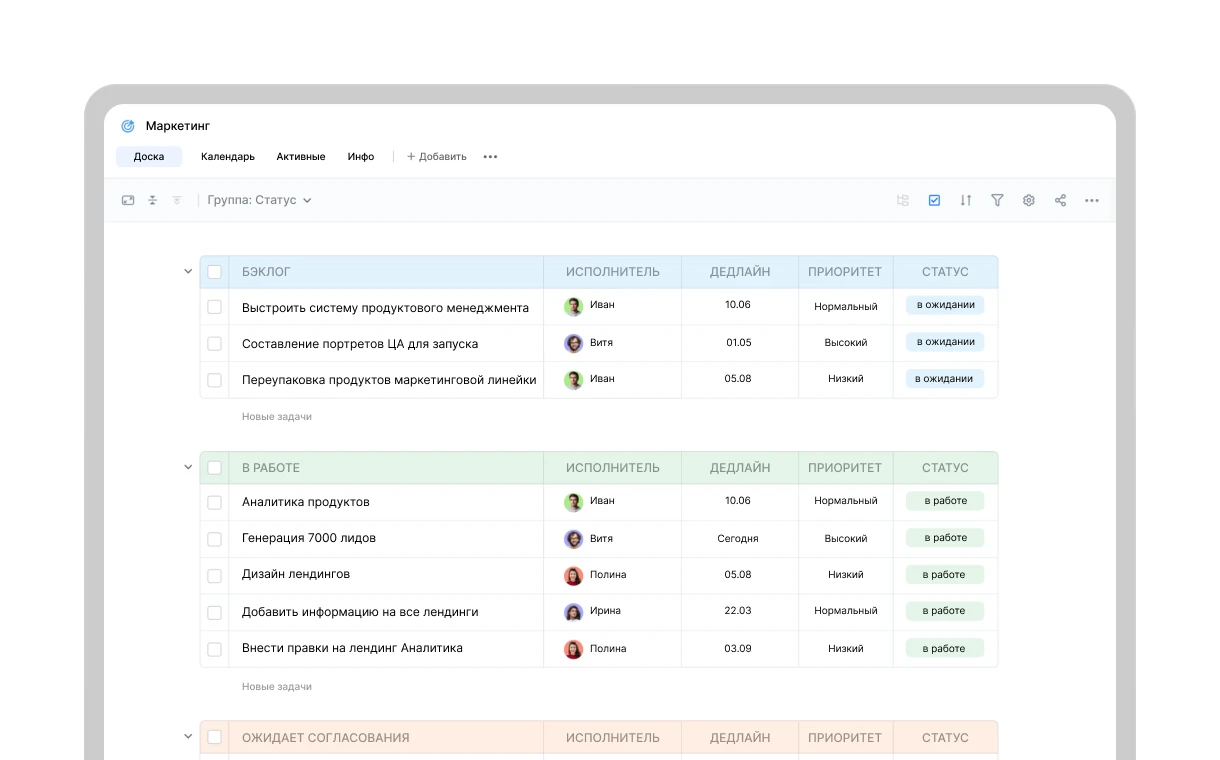Open view settings gear icon

point(1028,200)
